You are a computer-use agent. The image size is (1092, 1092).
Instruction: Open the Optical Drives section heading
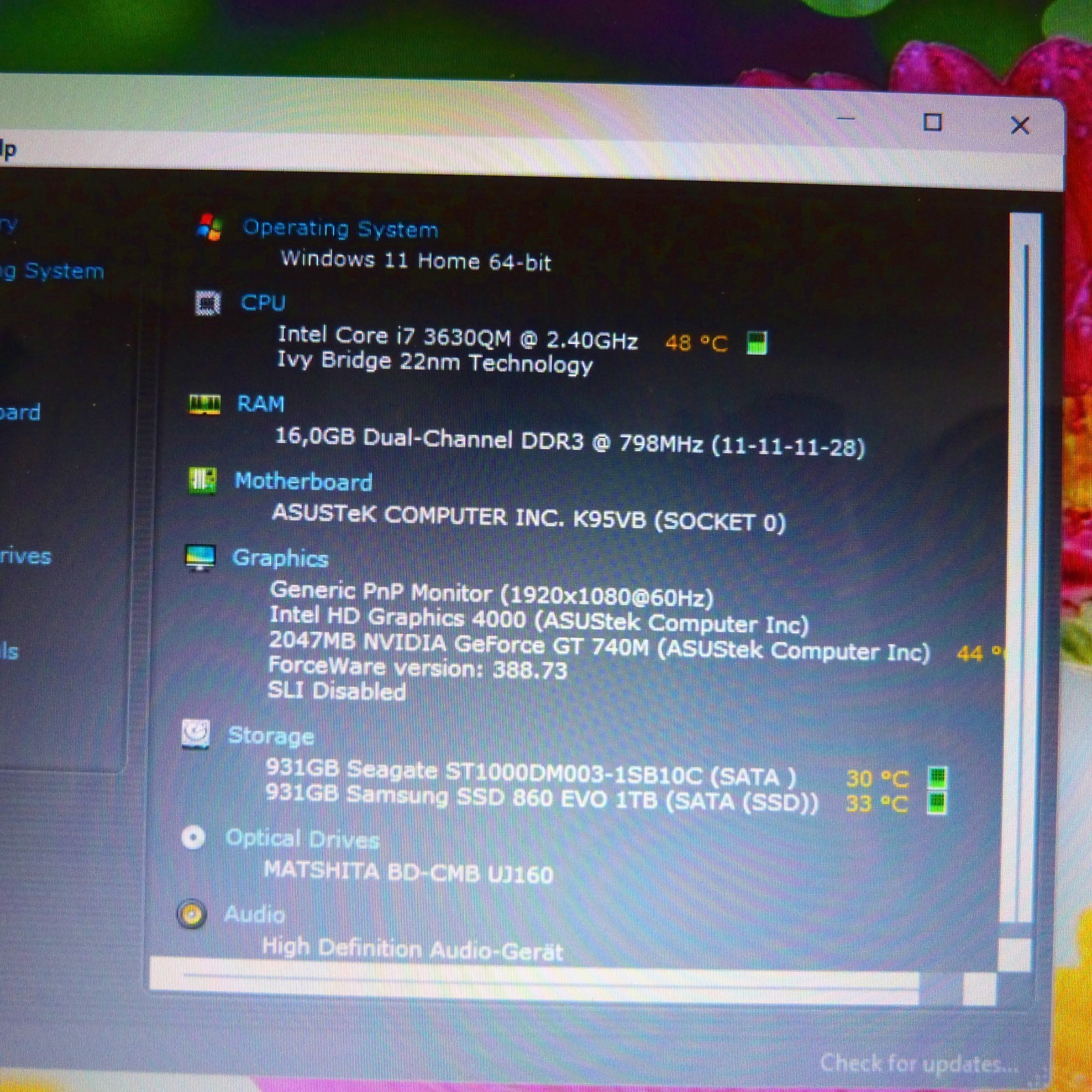coord(302,839)
